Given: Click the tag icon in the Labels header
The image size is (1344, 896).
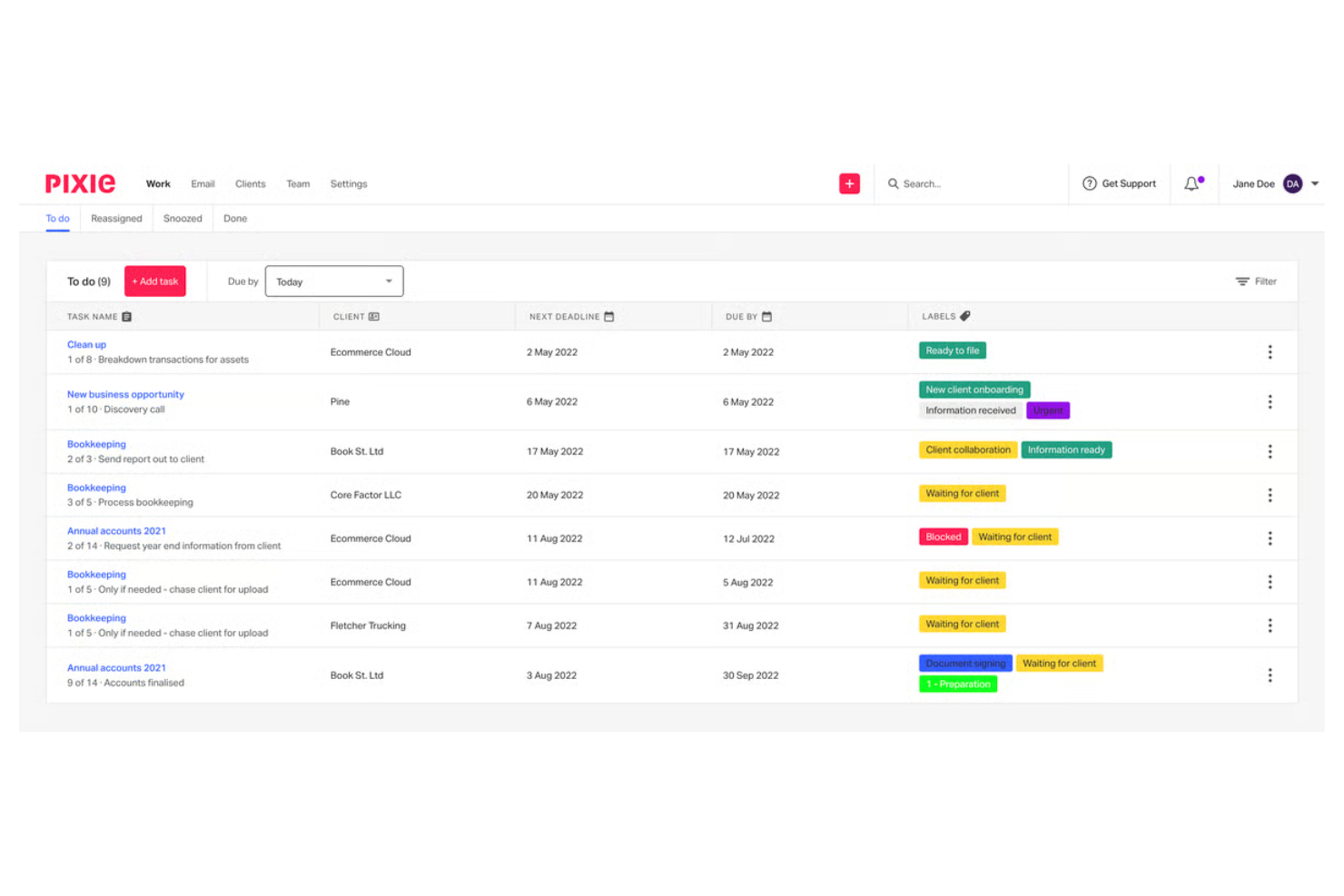Looking at the screenshot, I should (x=965, y=316).
